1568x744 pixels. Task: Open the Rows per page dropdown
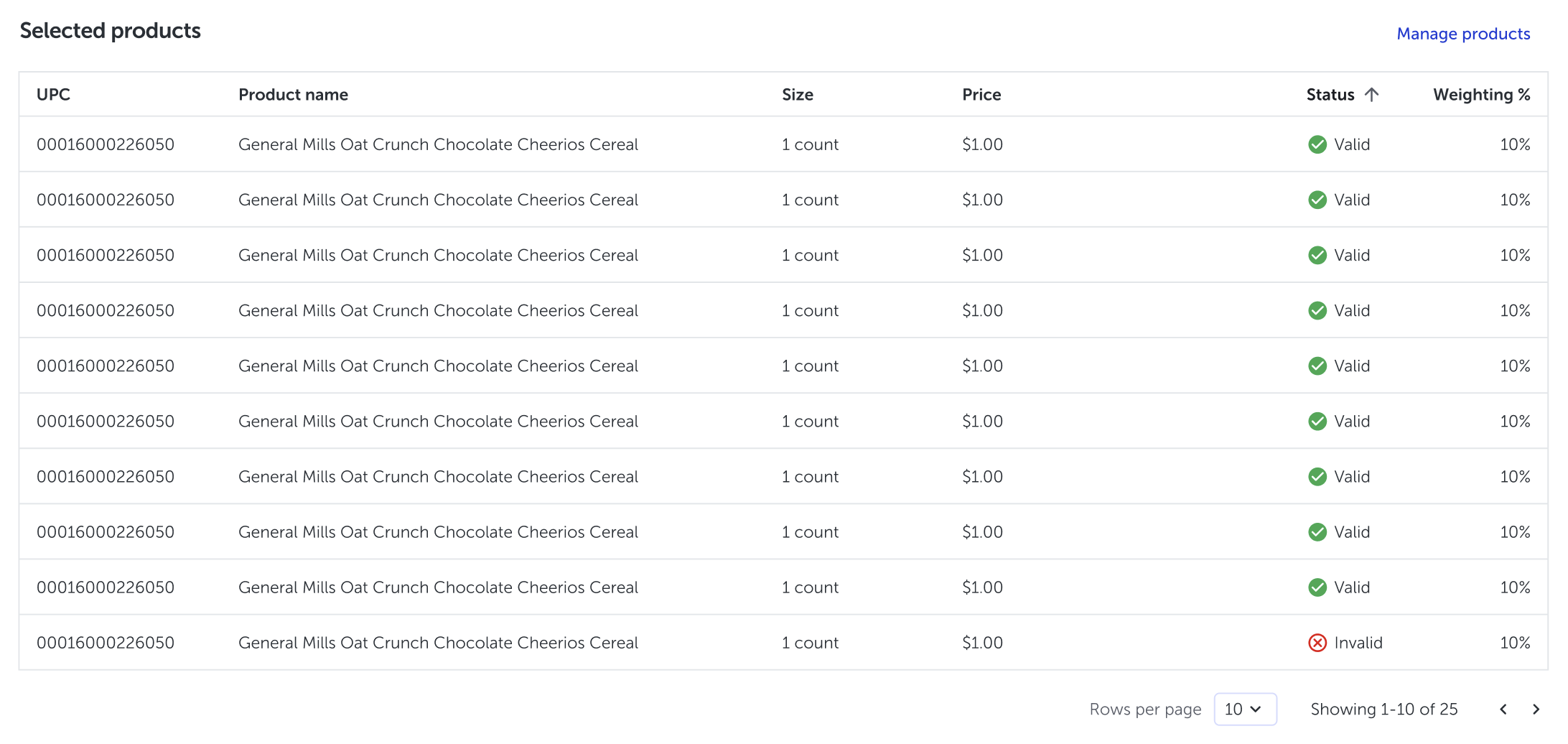coord(1245,710)
